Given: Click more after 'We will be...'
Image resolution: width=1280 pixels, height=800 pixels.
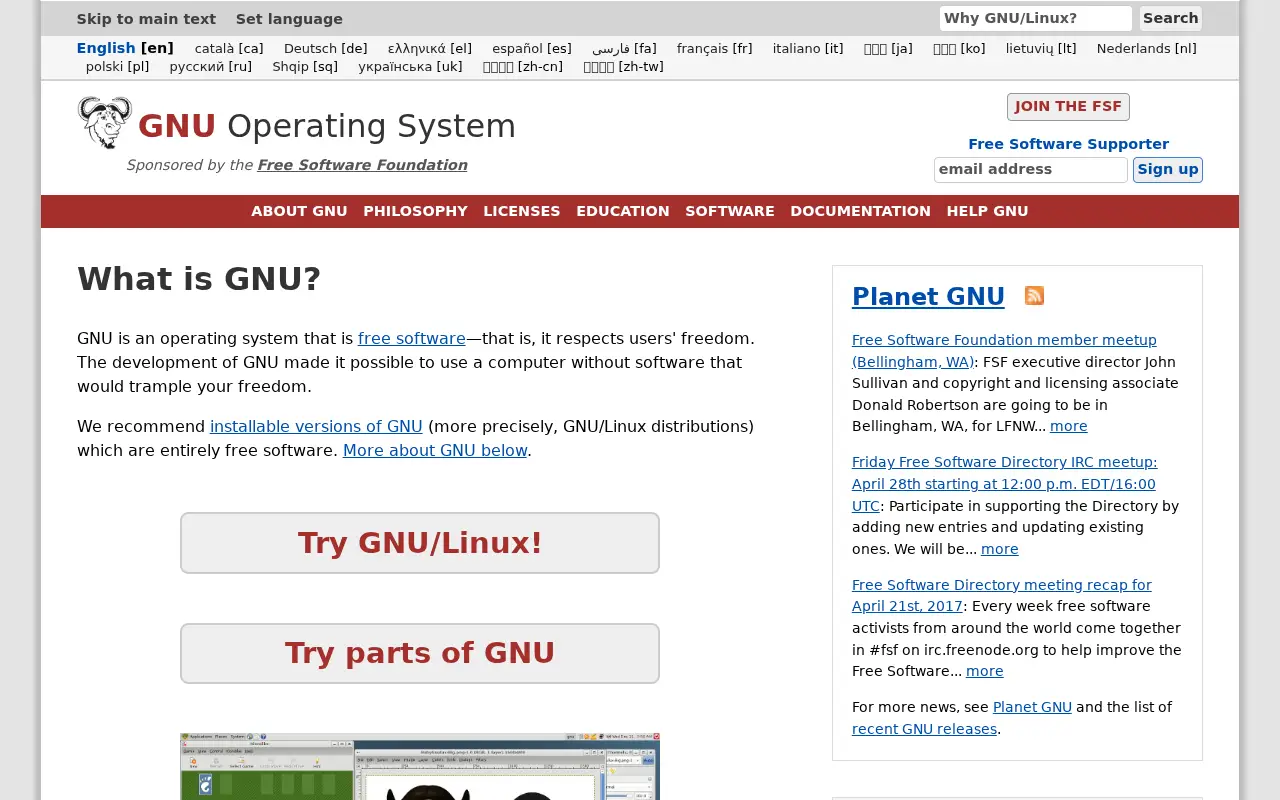Looking at the screenshot, I should tap(1000, 549).
